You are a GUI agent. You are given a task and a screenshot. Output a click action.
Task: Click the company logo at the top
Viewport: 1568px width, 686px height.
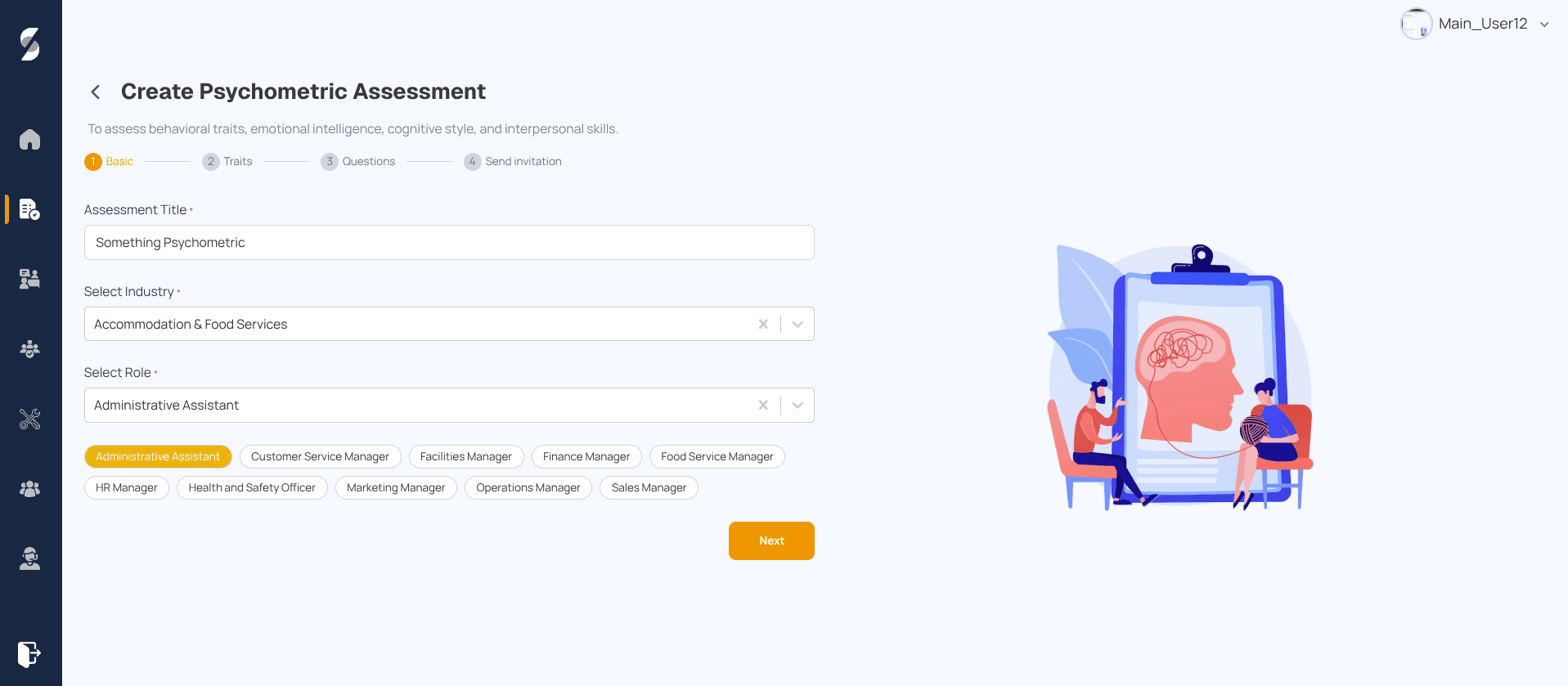click(29, 47)
